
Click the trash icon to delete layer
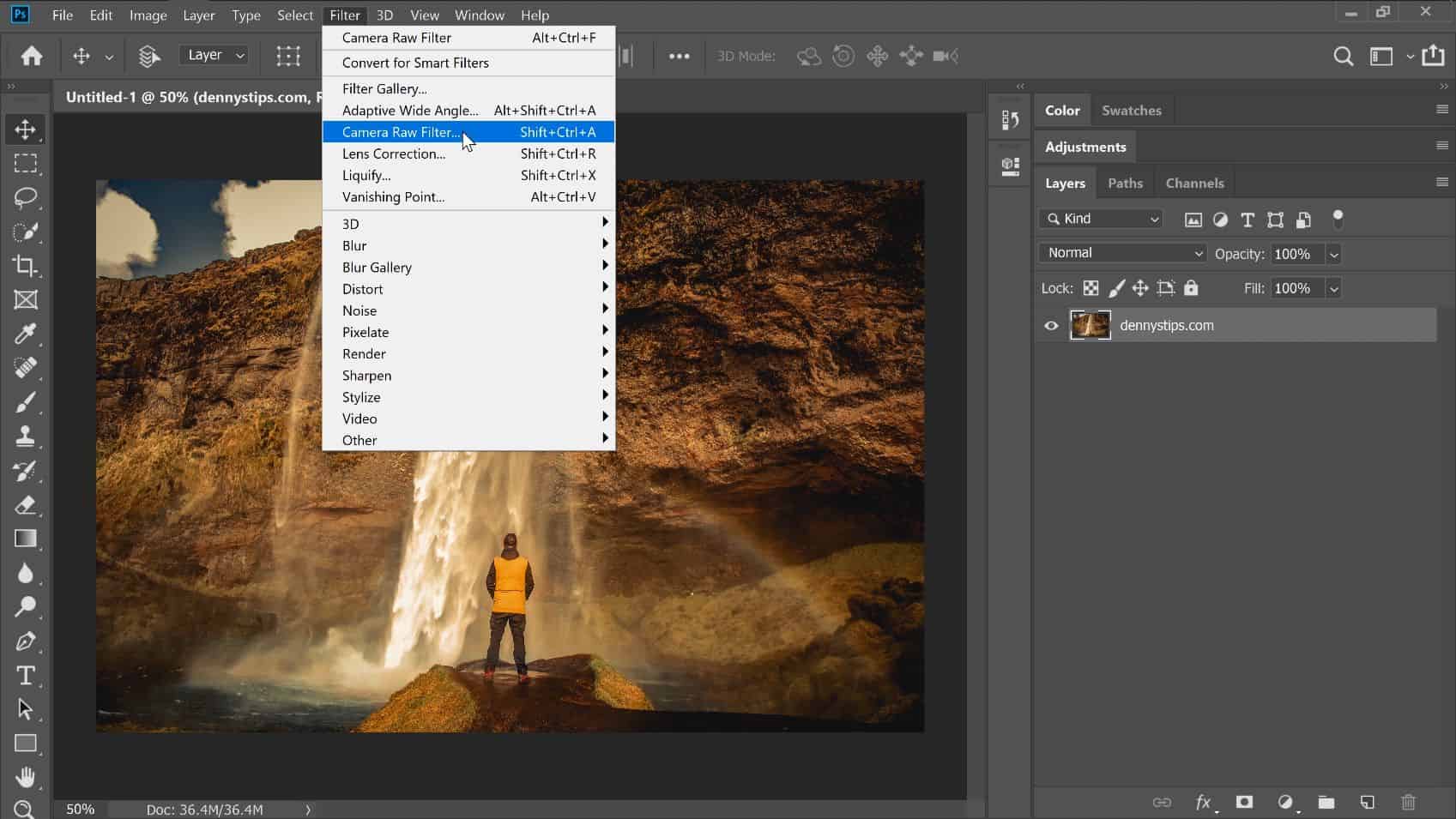click(x=1408, y=803)
